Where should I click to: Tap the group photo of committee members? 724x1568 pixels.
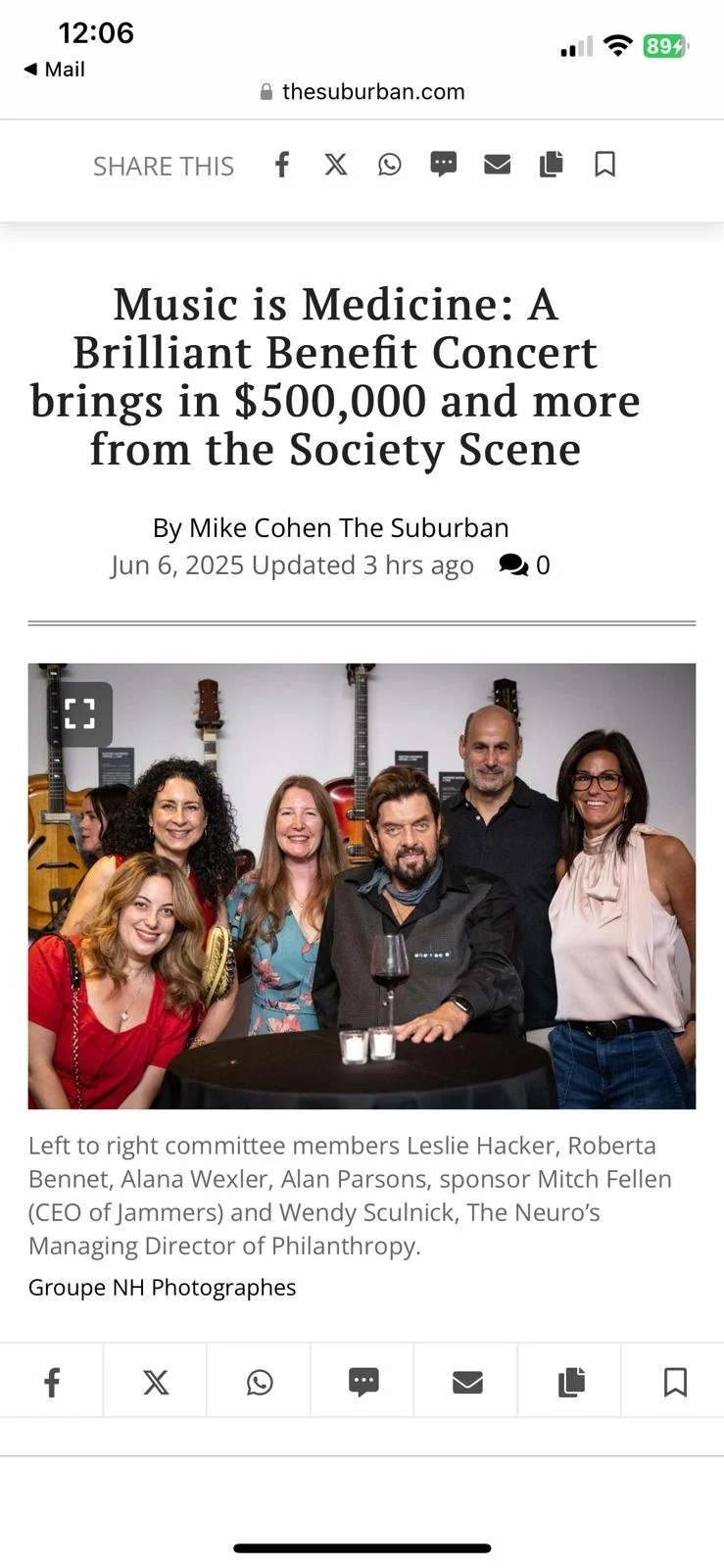tap(362, 886)
